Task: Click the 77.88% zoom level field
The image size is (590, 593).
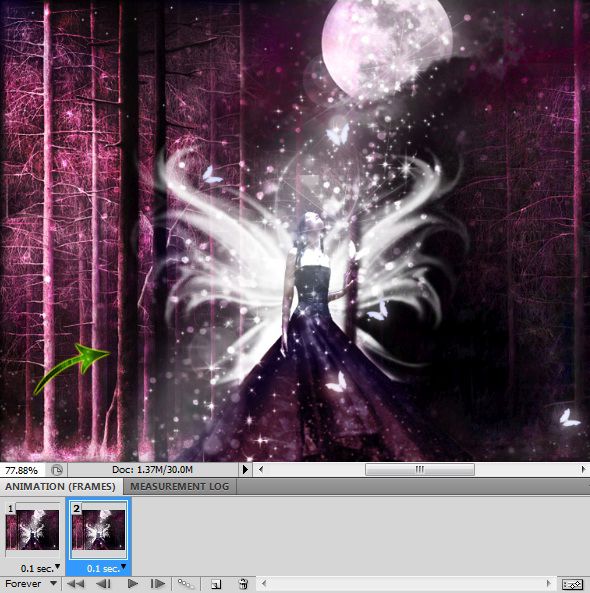Action: [x=22, y=470]
